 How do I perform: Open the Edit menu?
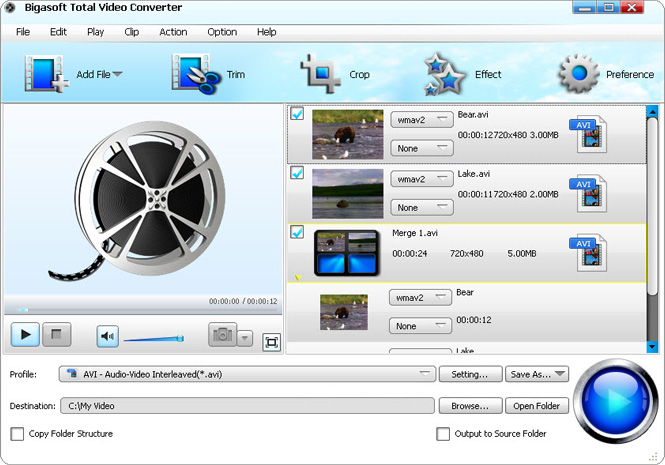pos(58,32)
